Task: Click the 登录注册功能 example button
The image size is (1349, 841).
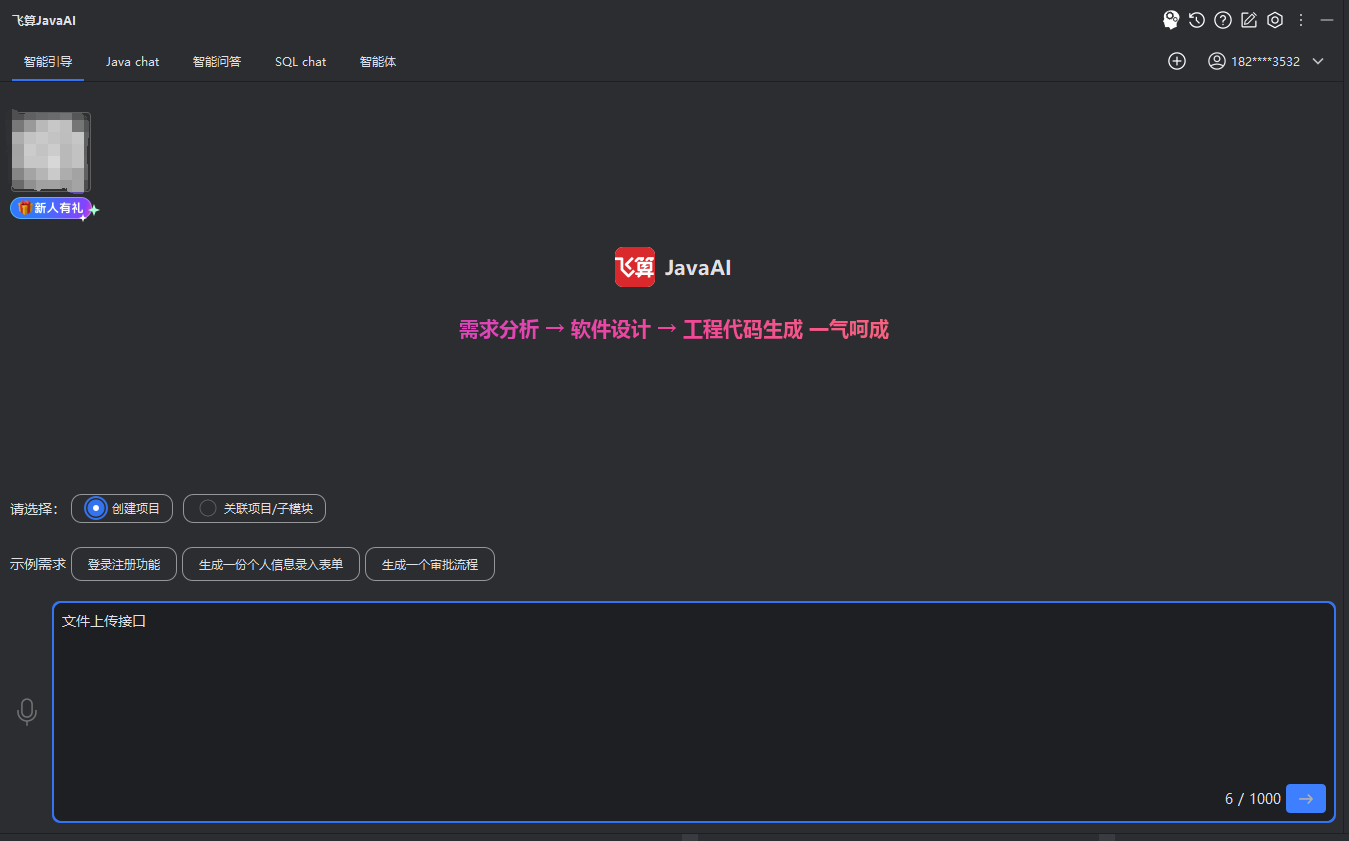Action: point(124,564)
